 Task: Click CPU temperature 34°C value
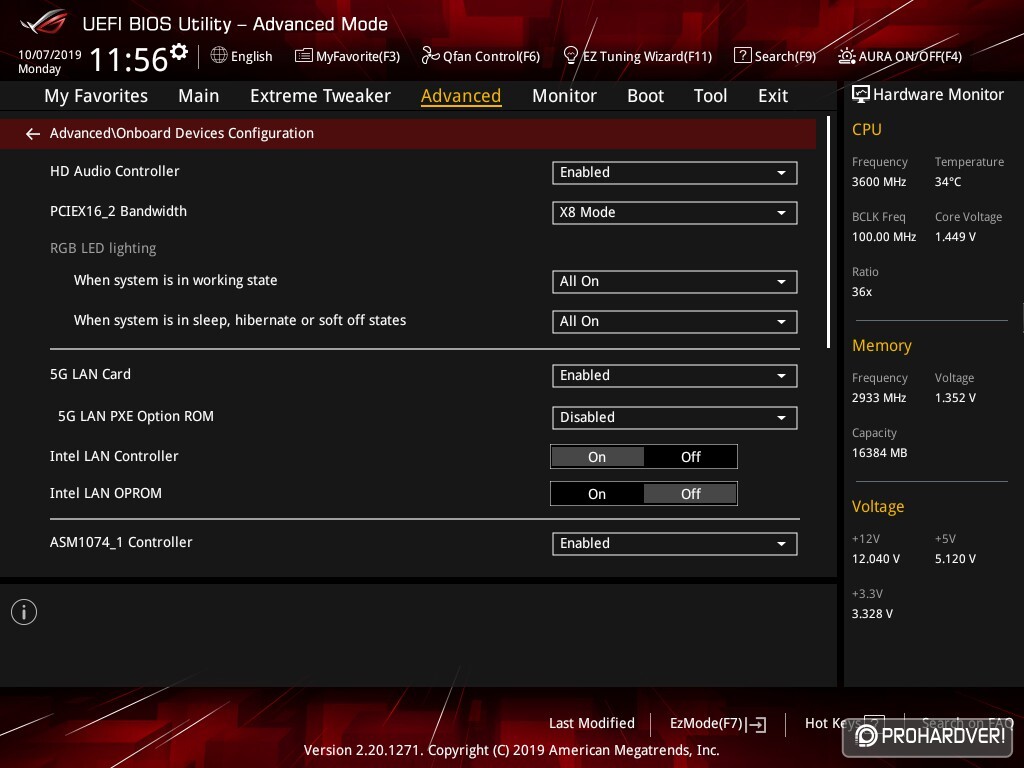948,182
